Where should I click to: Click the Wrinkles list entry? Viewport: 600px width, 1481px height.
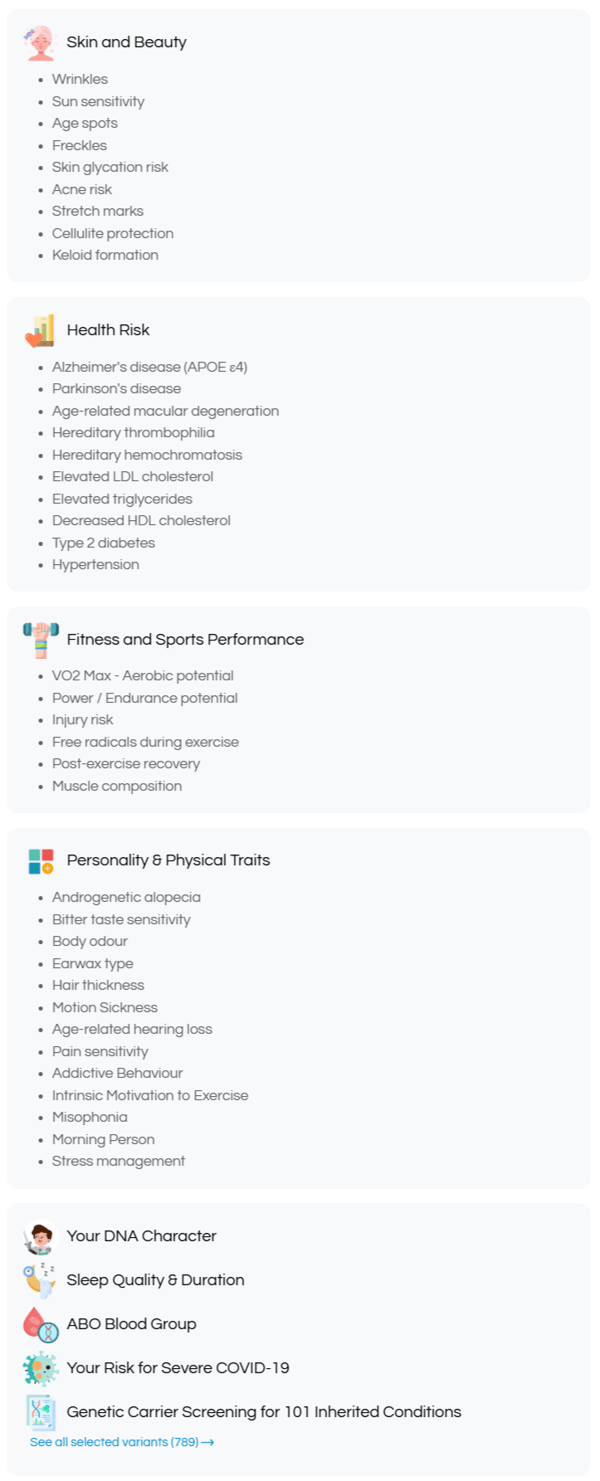(x=80, y=80)
